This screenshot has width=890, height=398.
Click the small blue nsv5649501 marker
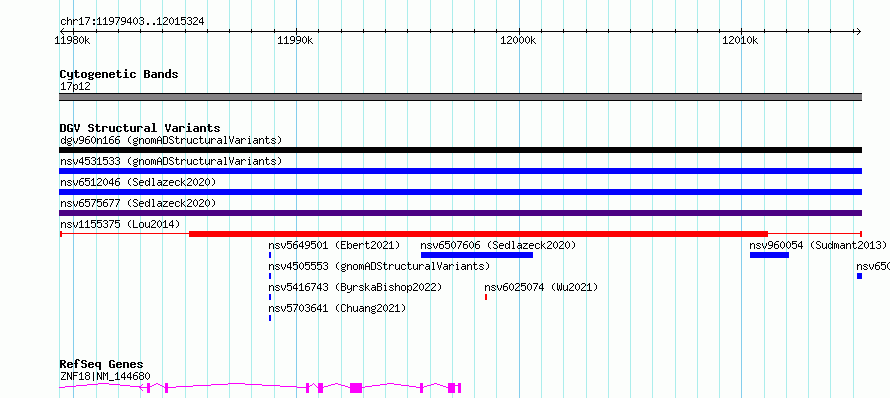[x=270, y=255]
